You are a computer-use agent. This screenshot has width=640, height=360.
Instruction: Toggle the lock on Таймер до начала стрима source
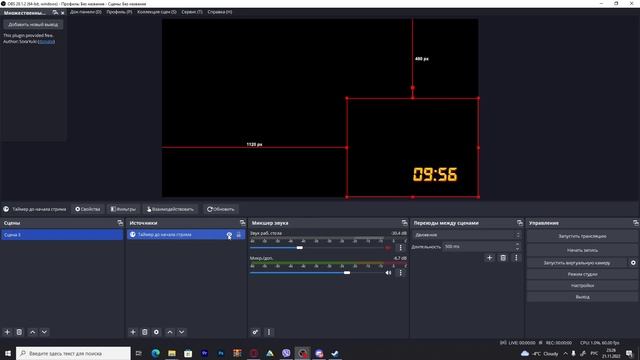pyautogui.click(x=239, y=235)
